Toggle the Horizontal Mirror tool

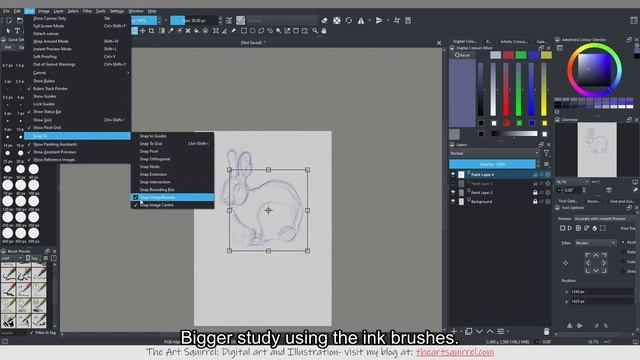pos(361,20)
